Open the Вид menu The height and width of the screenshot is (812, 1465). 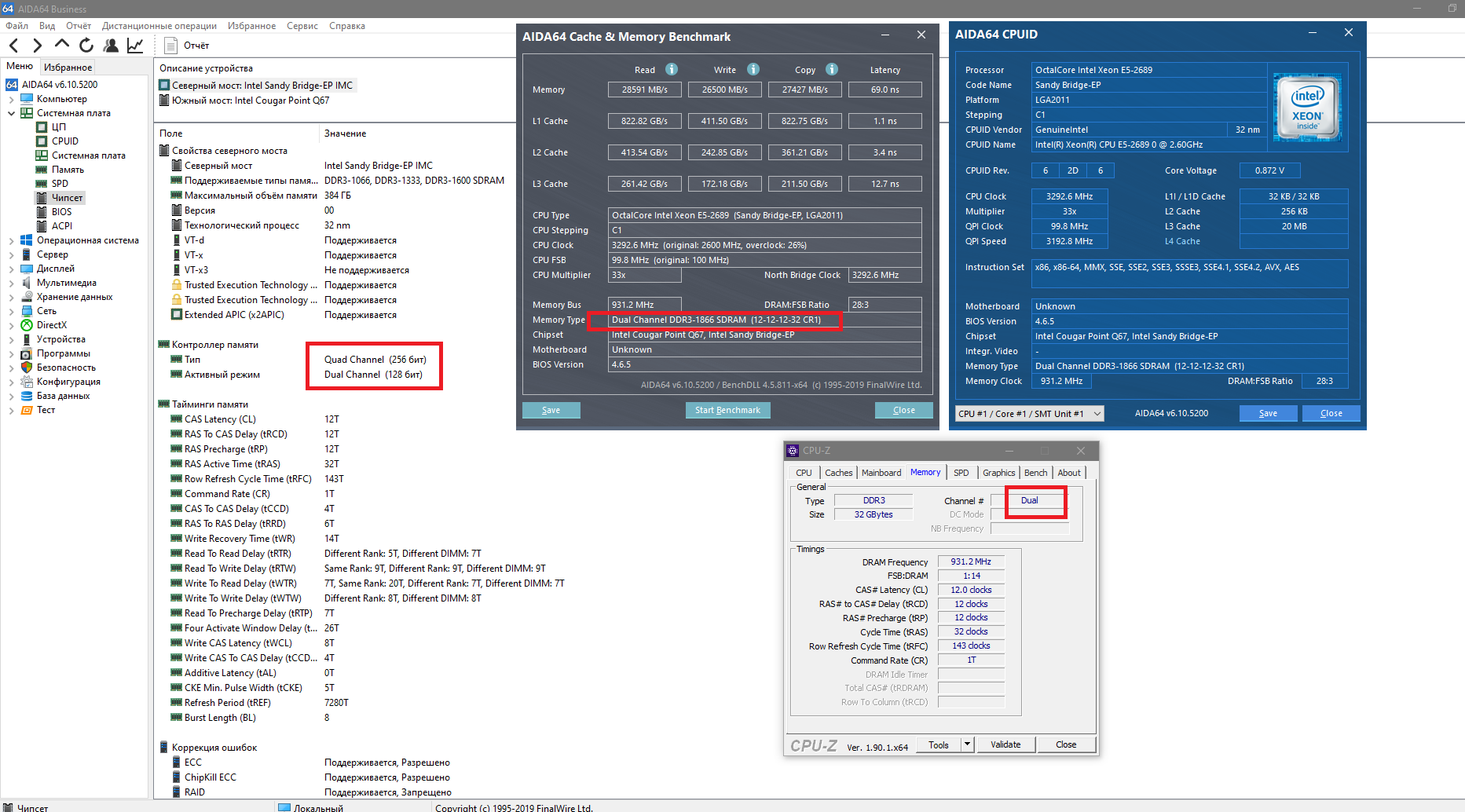pyautogui.click(x=47, y=26)
